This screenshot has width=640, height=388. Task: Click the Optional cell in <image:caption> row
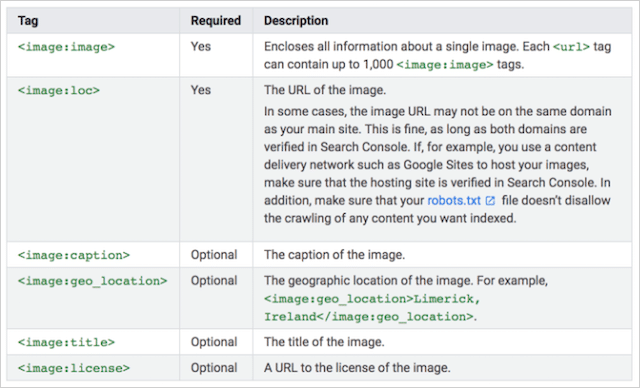tap(214, 255)
